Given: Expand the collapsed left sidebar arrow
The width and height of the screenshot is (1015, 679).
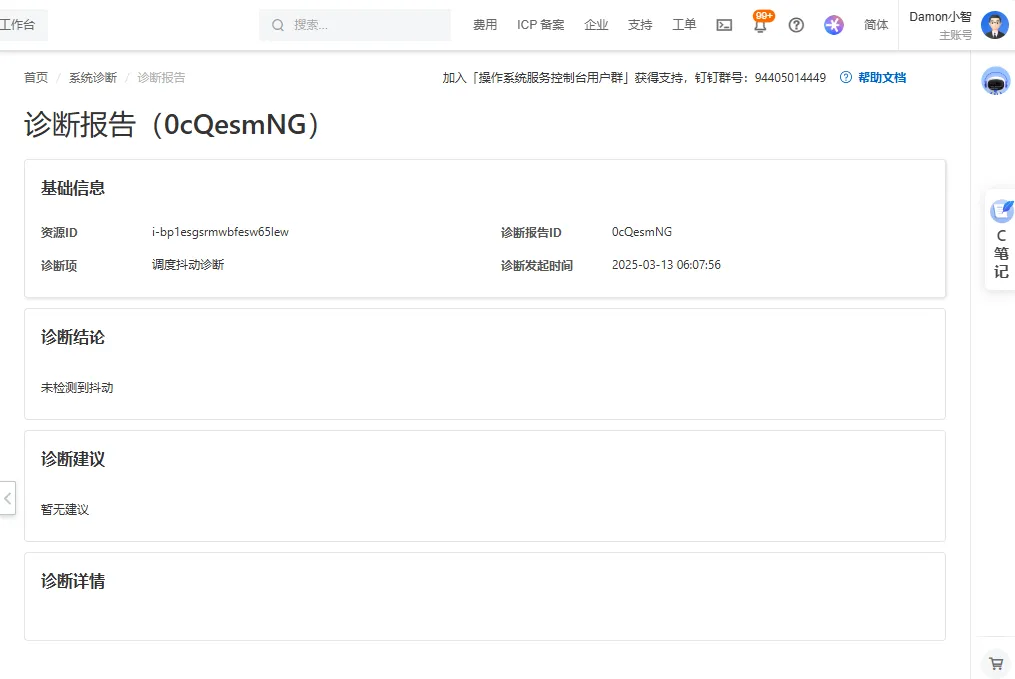Looking at the screenshot, I should pyautogui.click(x=7, y=498).
